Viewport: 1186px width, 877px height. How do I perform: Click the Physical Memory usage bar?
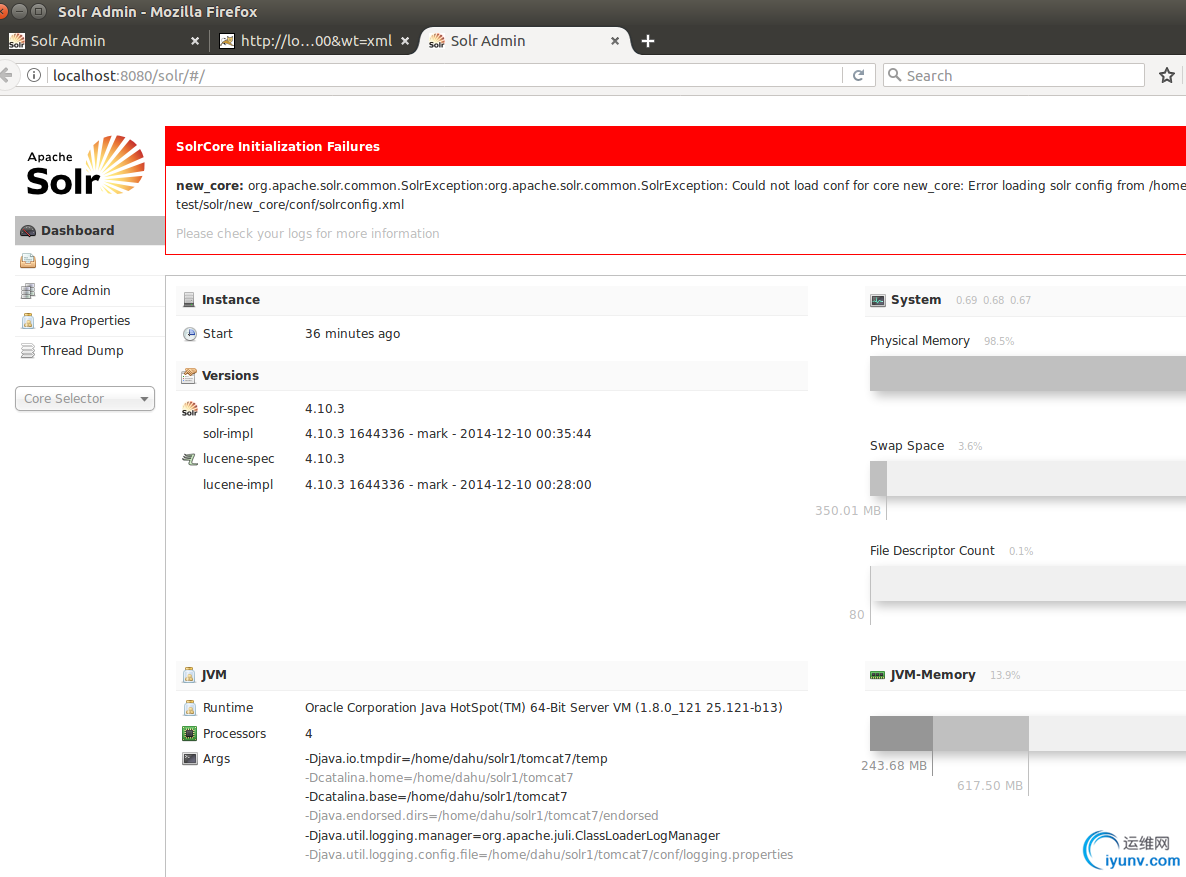[1028, 374]
